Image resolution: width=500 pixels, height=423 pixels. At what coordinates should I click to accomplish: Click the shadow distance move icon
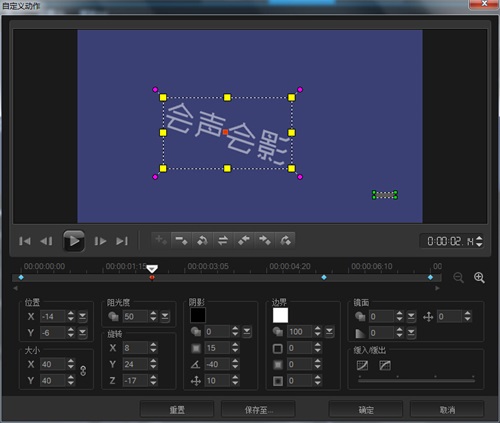pyautogui.click(x=196, y=381)
